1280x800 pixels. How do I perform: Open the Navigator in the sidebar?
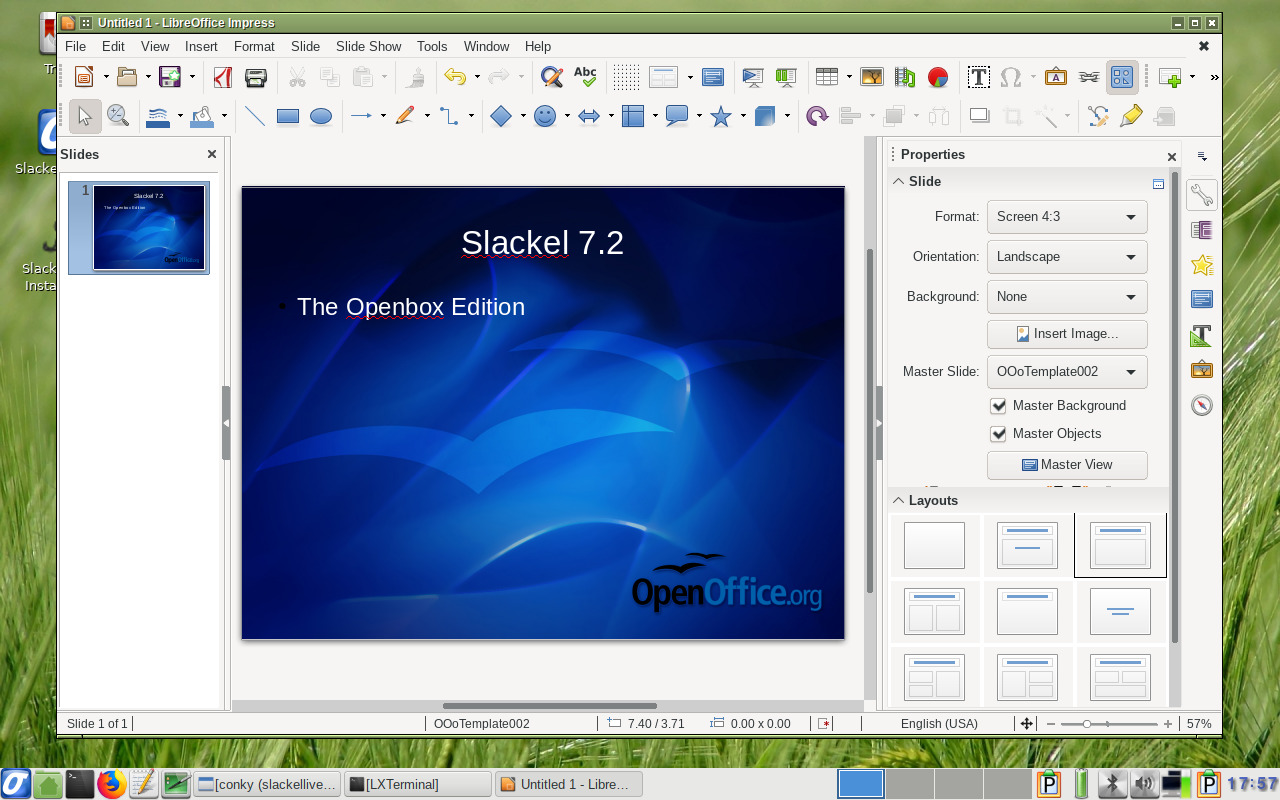tap(1201, 405)
